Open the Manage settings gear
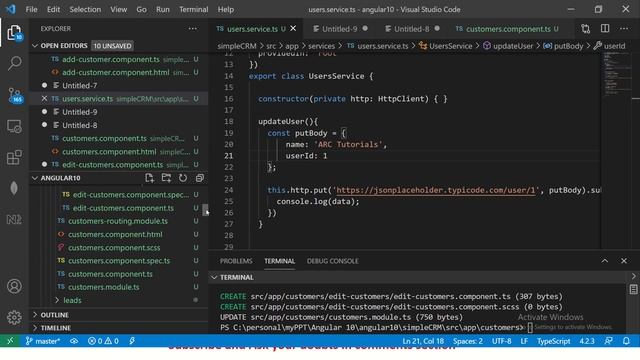The width and height of the screenshot is (640, 360). (14, 317)
